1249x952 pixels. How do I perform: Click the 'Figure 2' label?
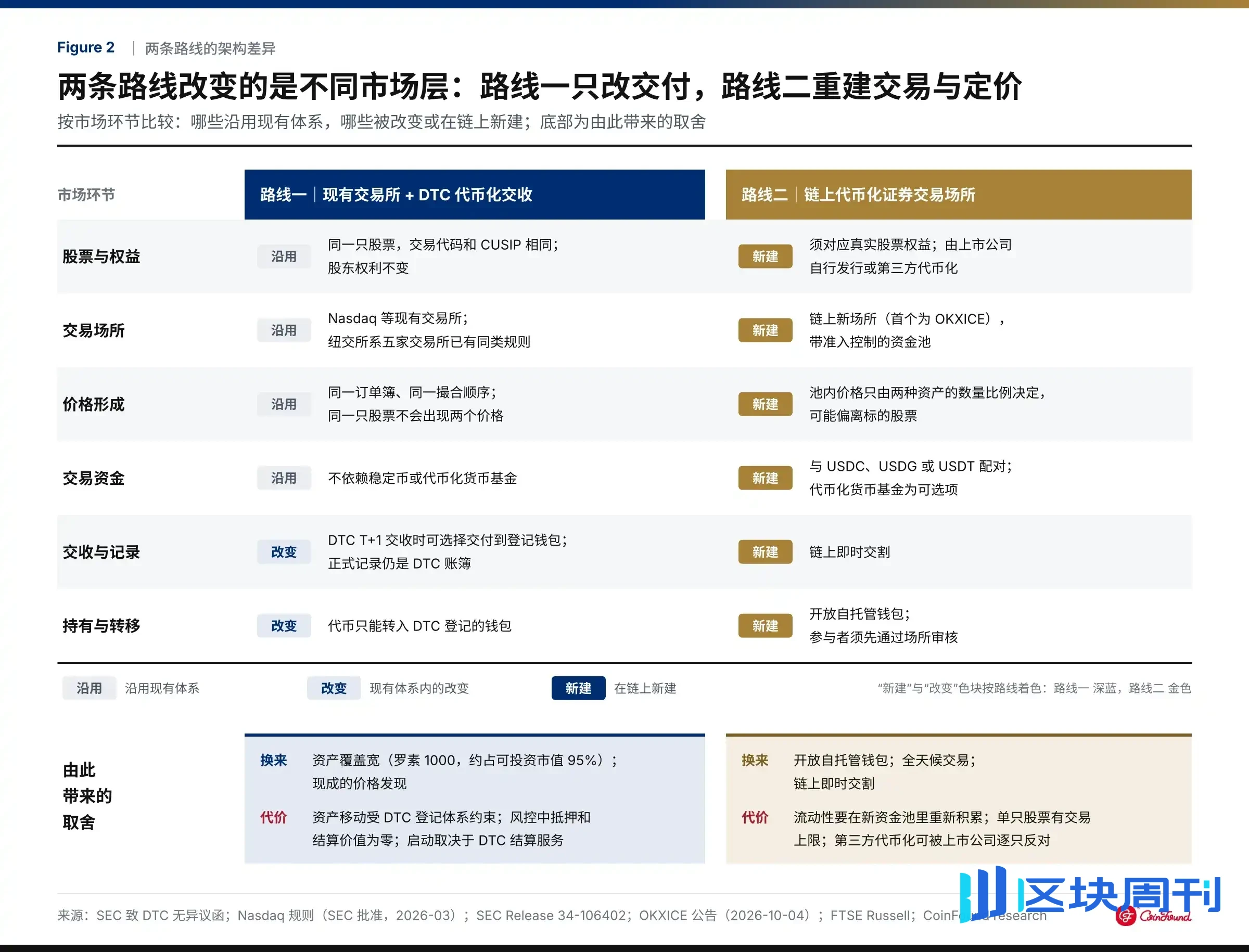click(86, 48)
